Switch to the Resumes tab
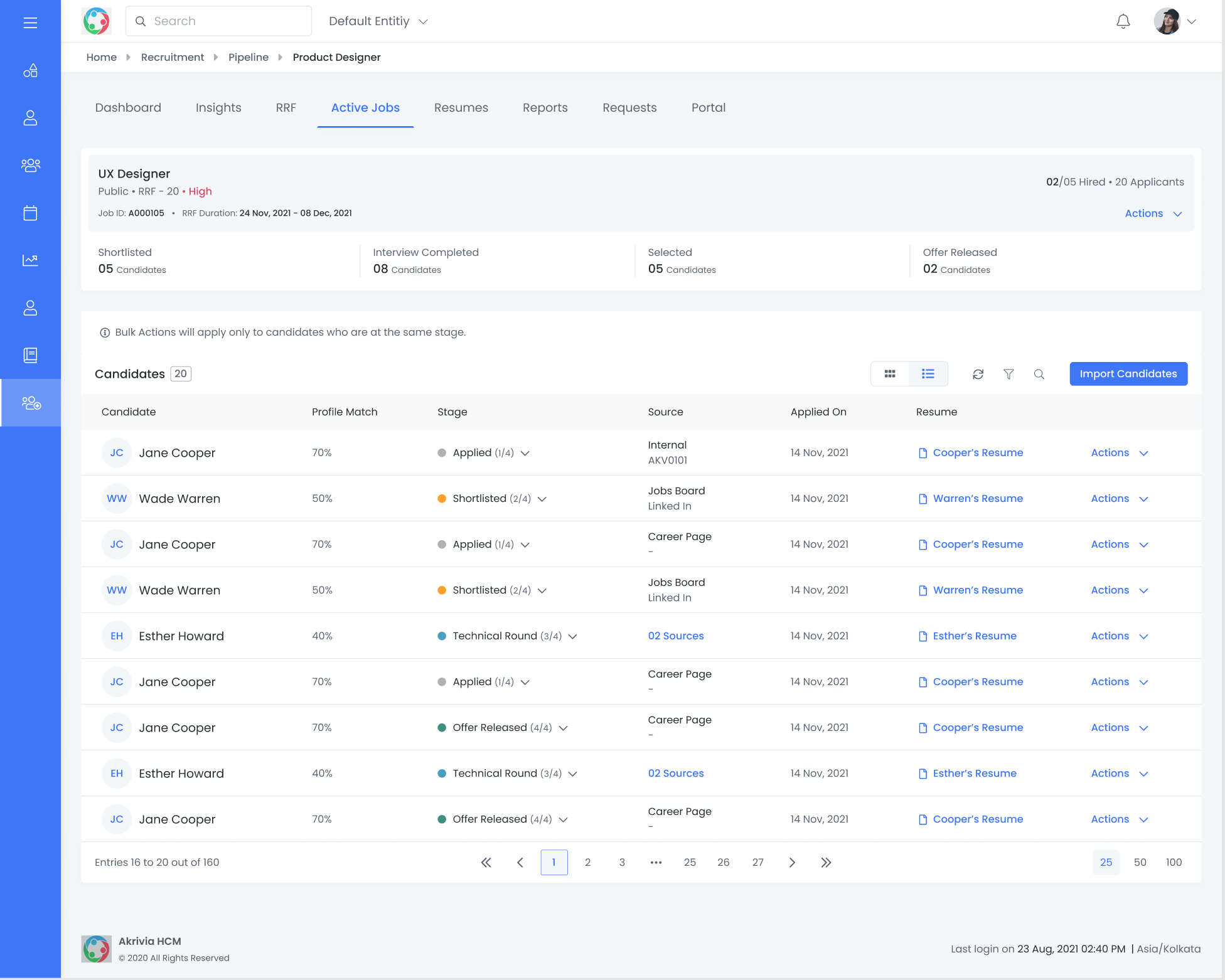The image size is (1225, 980). click(461, 107)
